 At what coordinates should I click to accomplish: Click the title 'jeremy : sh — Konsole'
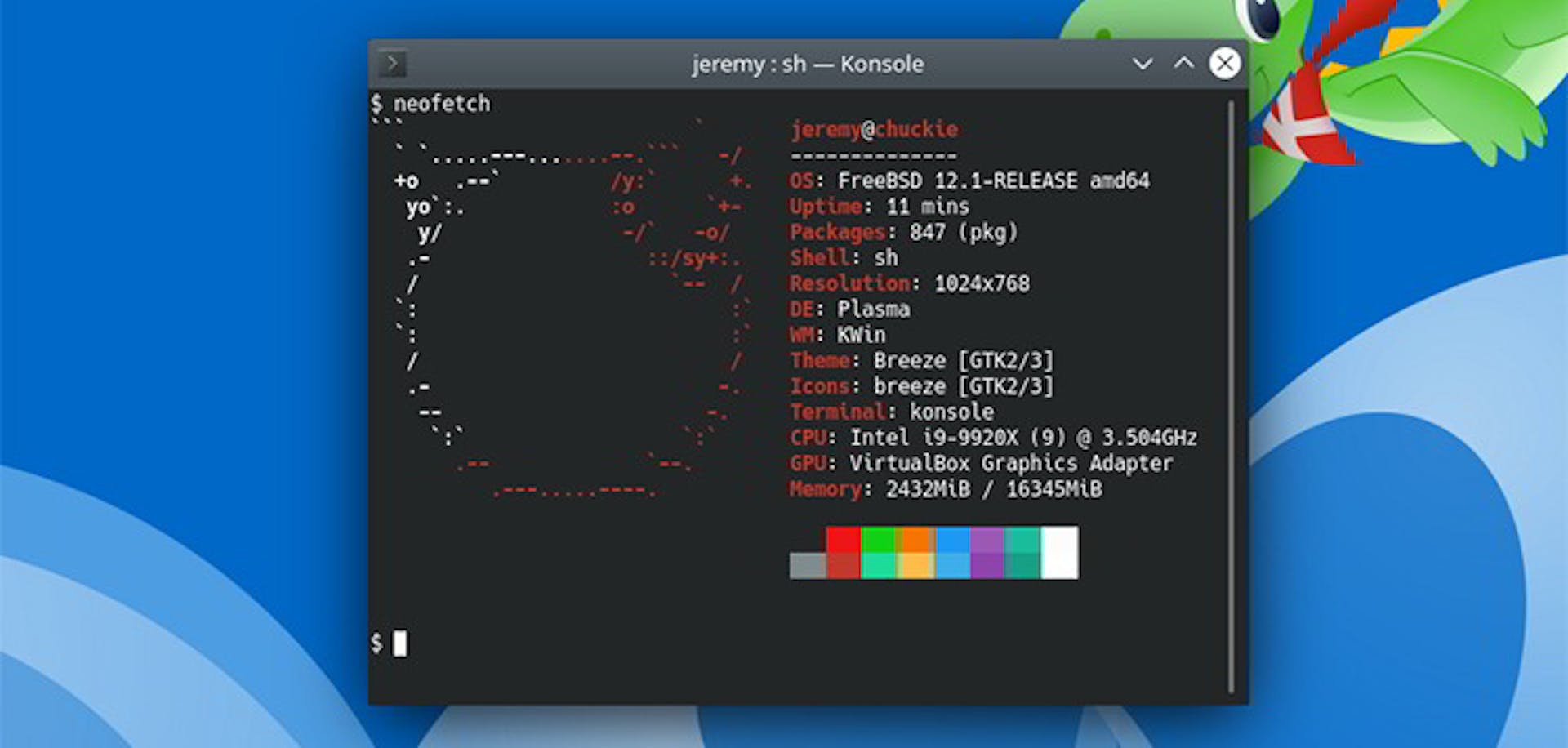[x=808, y=64]
